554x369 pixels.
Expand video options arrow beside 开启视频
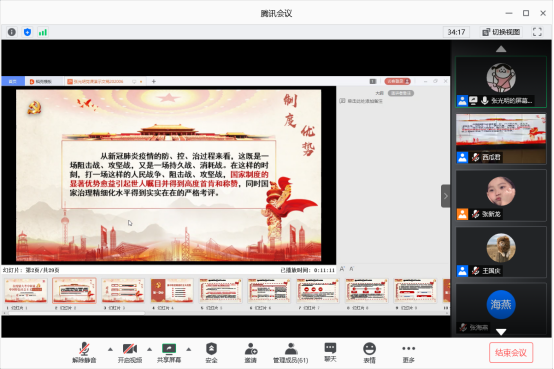149,349
